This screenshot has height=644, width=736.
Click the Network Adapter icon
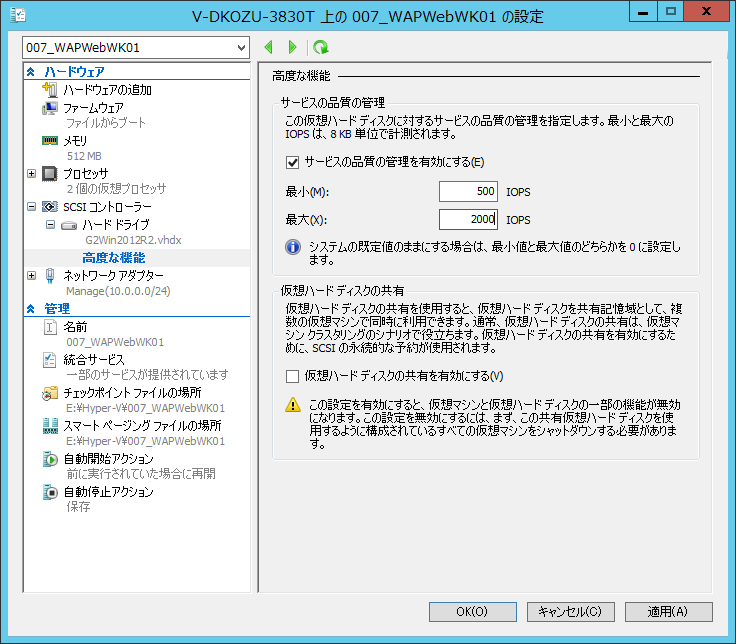(50, 276)
